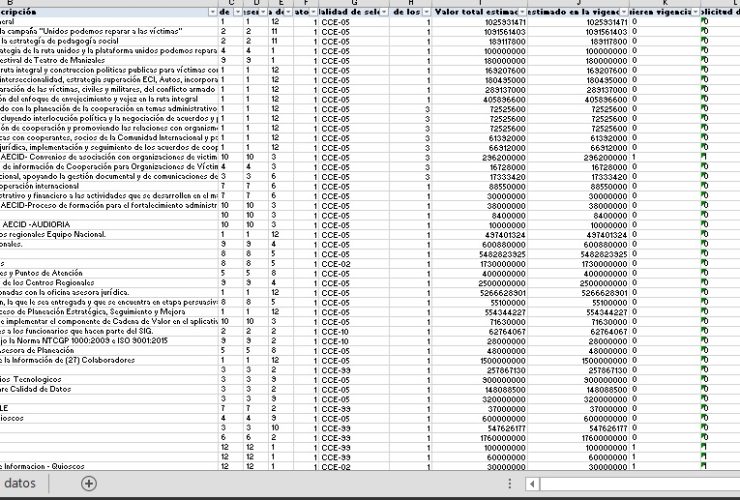Select 5266628901 in the Valor total estimado column
740x500 pixels.
click(x=479, y=292)
